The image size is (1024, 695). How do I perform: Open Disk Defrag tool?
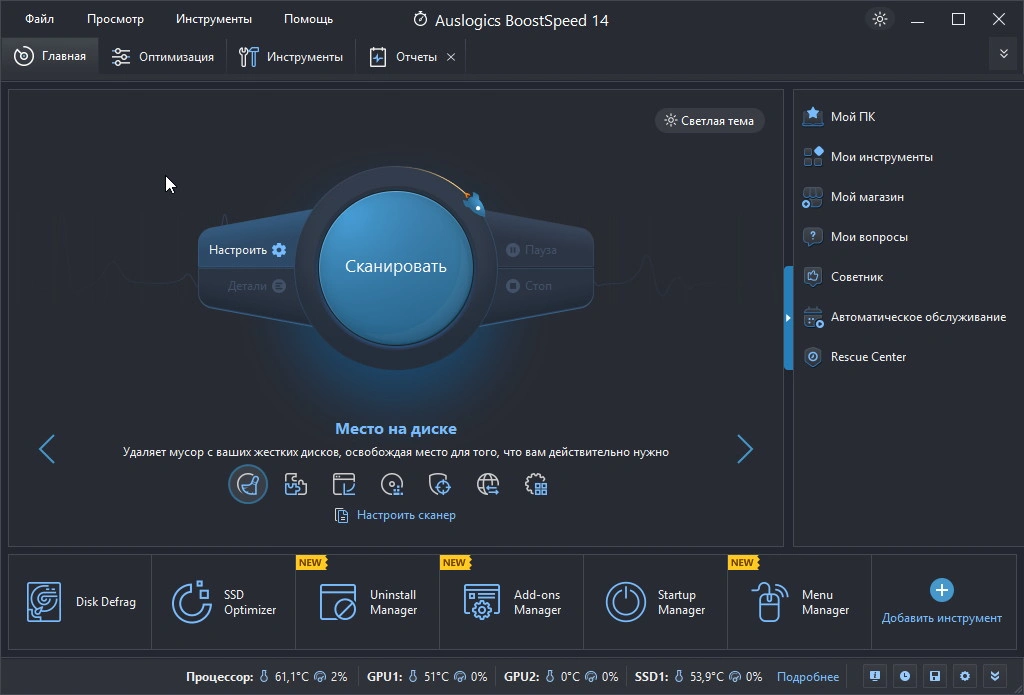[80, 602]
